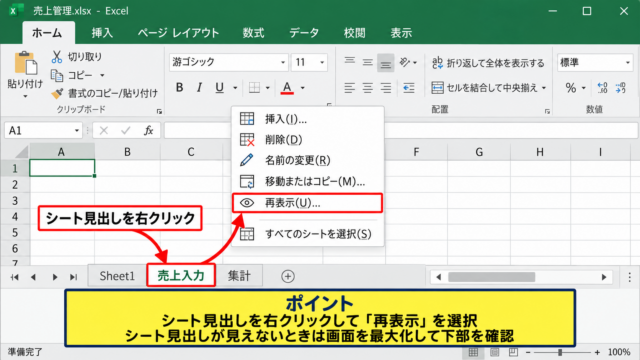Switch to the 挿入 ribbon tab
This screenshot has height=360, width=640.
pos(102,33)
